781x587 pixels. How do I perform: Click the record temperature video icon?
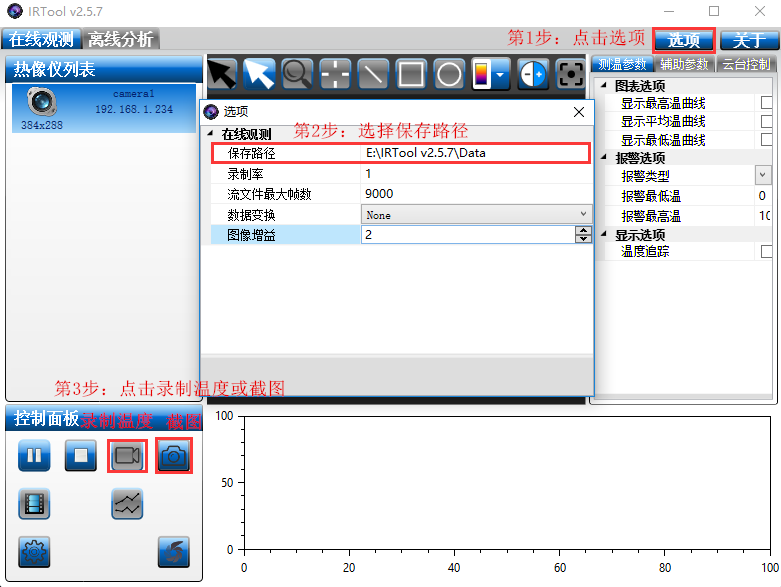coord(127,456)
